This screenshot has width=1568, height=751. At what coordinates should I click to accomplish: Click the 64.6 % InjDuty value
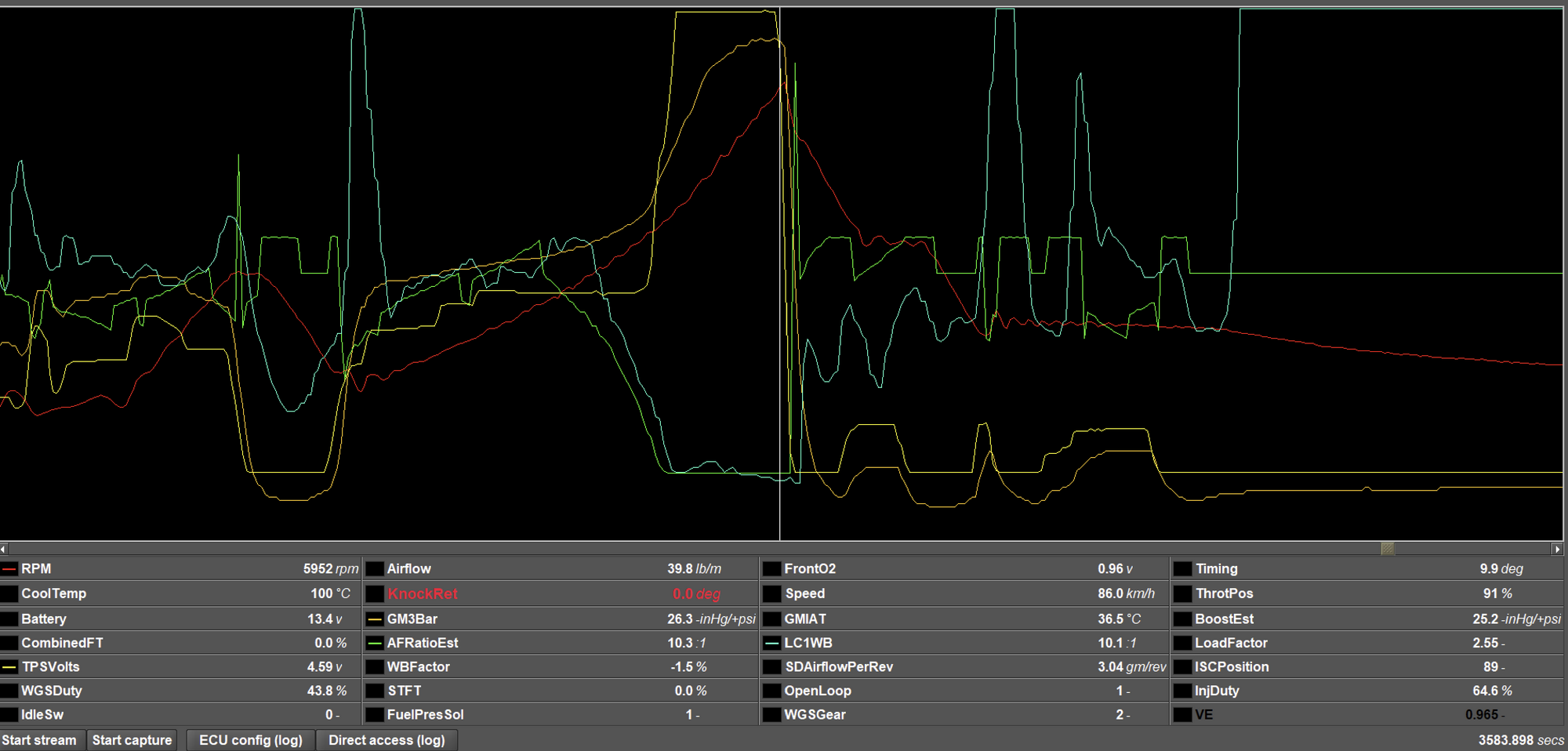point(1492,691)
